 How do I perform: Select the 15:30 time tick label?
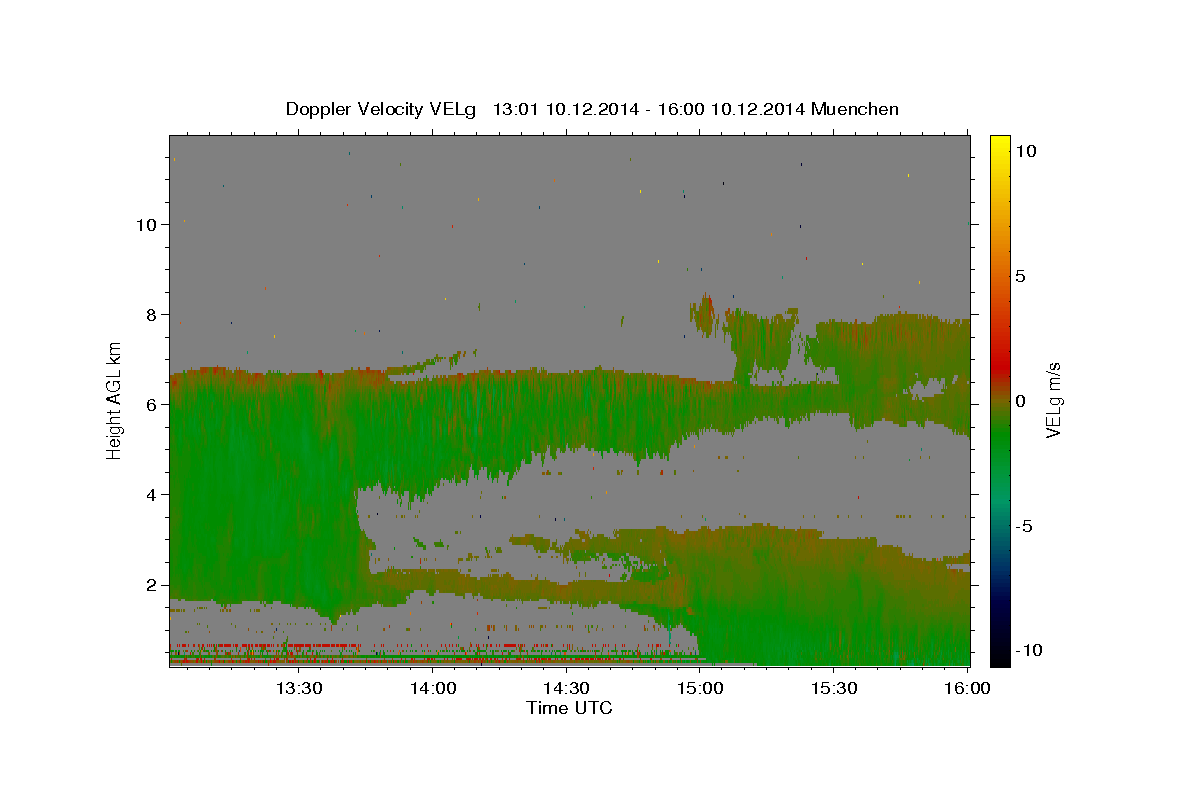pos(833,688)
